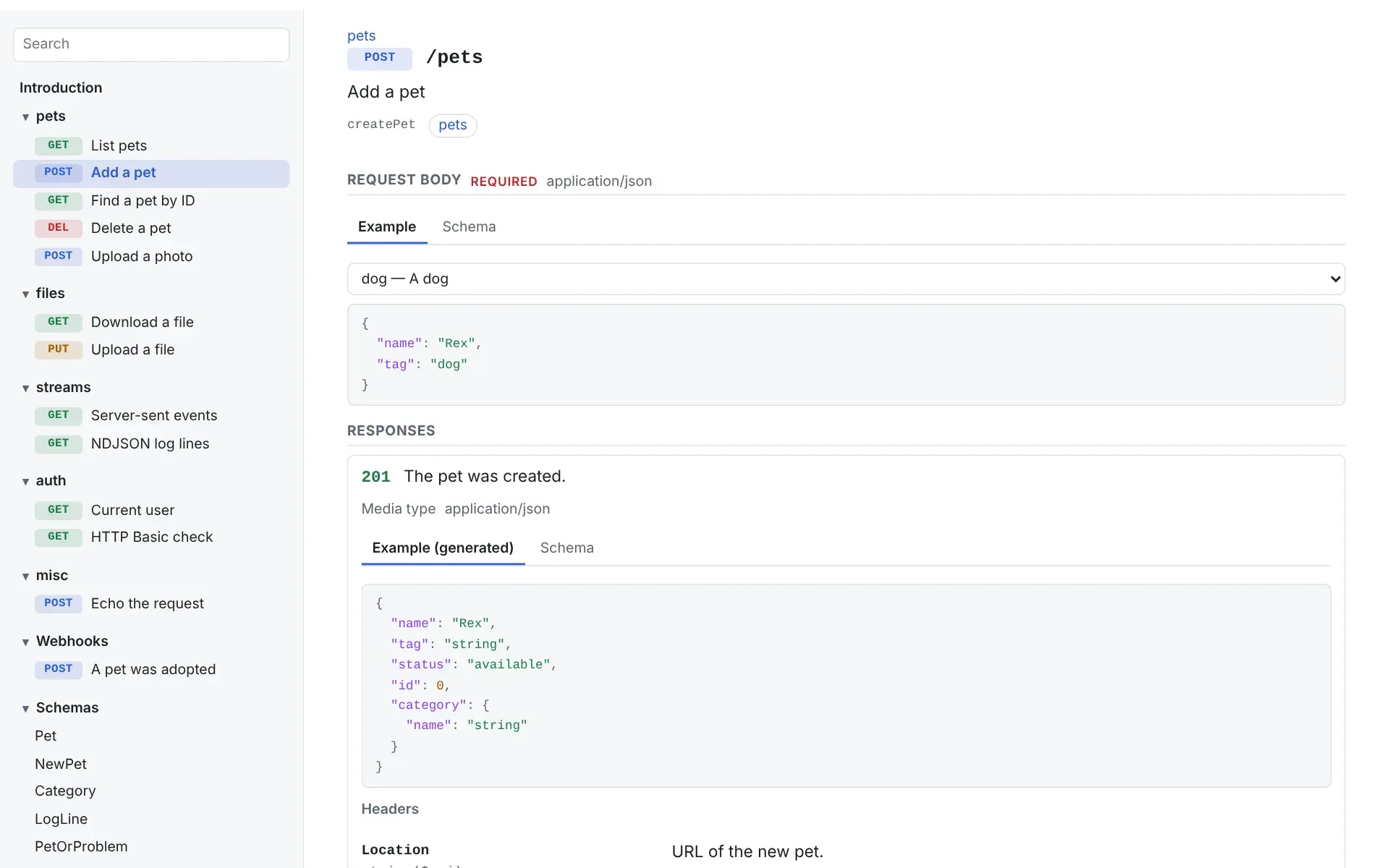Open Find a pet by ID
Screen dimensions: 1389x868
(151, 200)
